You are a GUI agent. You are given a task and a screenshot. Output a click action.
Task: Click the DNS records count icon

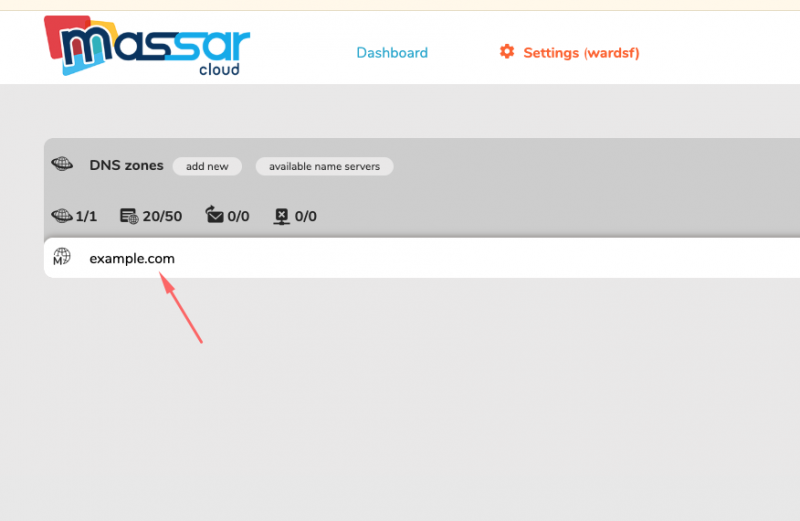[x=129, y=216]
